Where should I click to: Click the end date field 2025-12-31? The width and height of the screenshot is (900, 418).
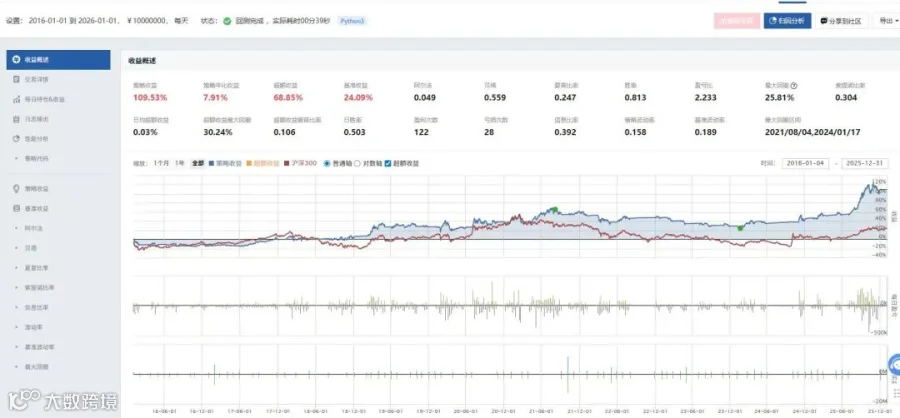click(x=865, y=164)
